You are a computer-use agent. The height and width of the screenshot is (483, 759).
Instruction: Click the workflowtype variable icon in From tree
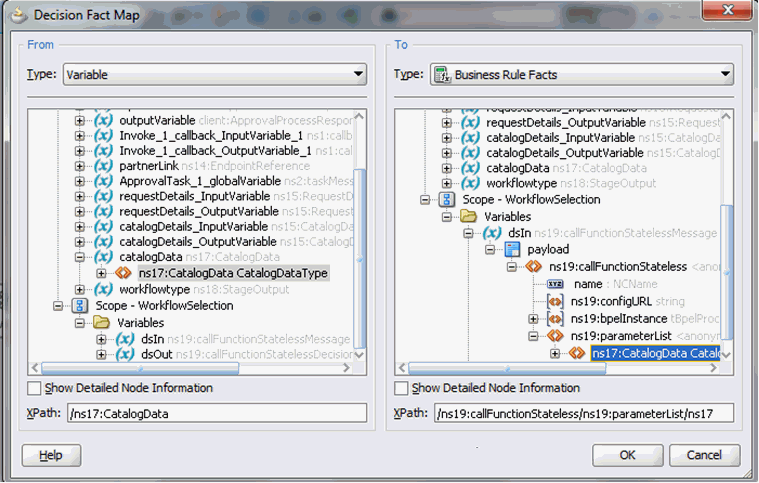[103, 289]
